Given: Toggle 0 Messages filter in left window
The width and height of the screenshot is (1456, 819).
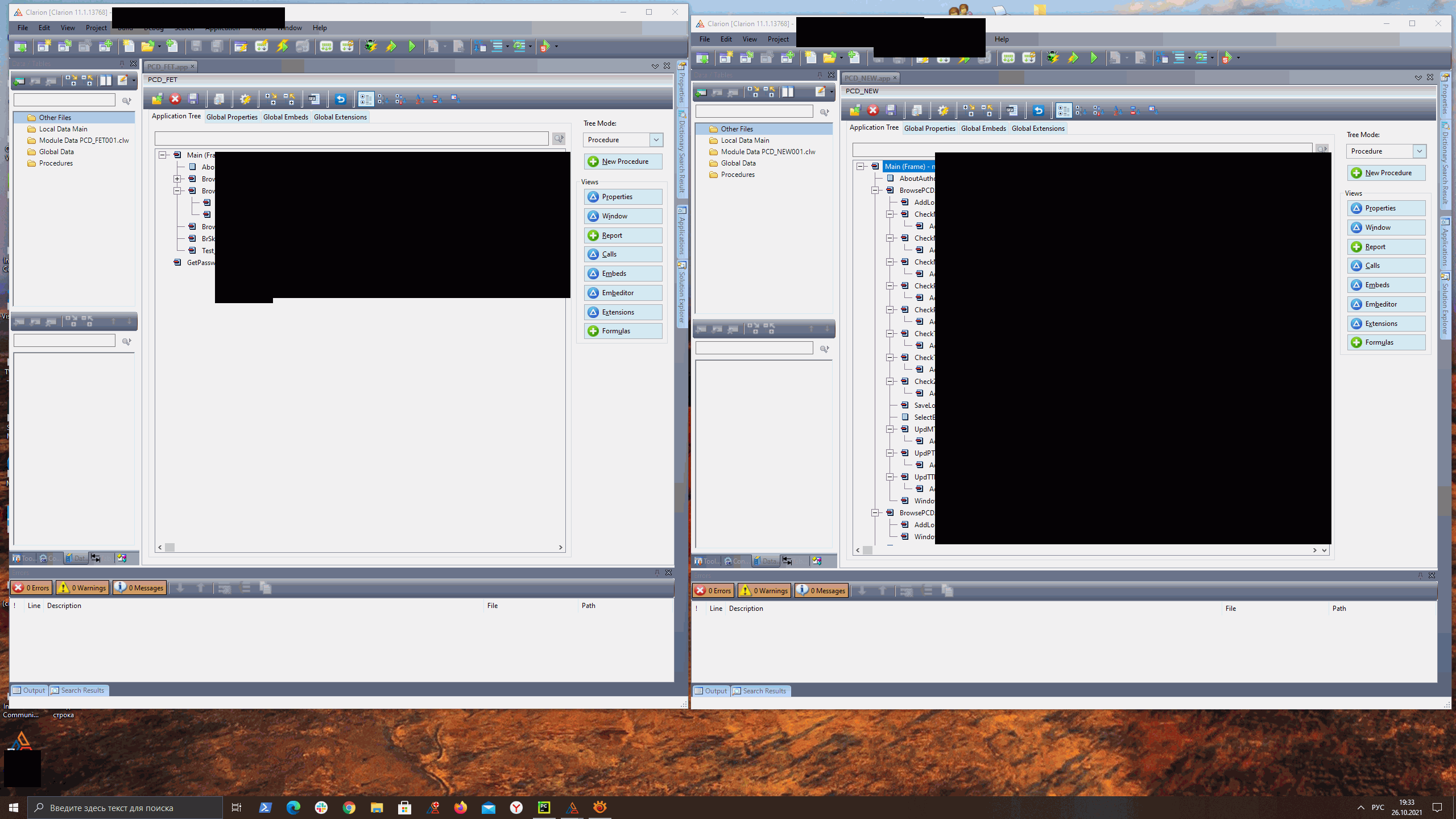Looking at the screenshot, I should 140,588.
